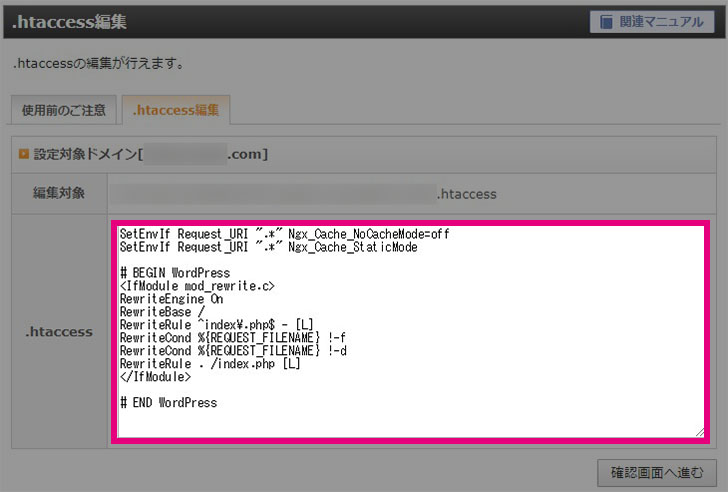The width and height of the screenshot is (728, 492).
Task: Click the 設定対象ドメイン heading text
Action: [x=150, y=154]
